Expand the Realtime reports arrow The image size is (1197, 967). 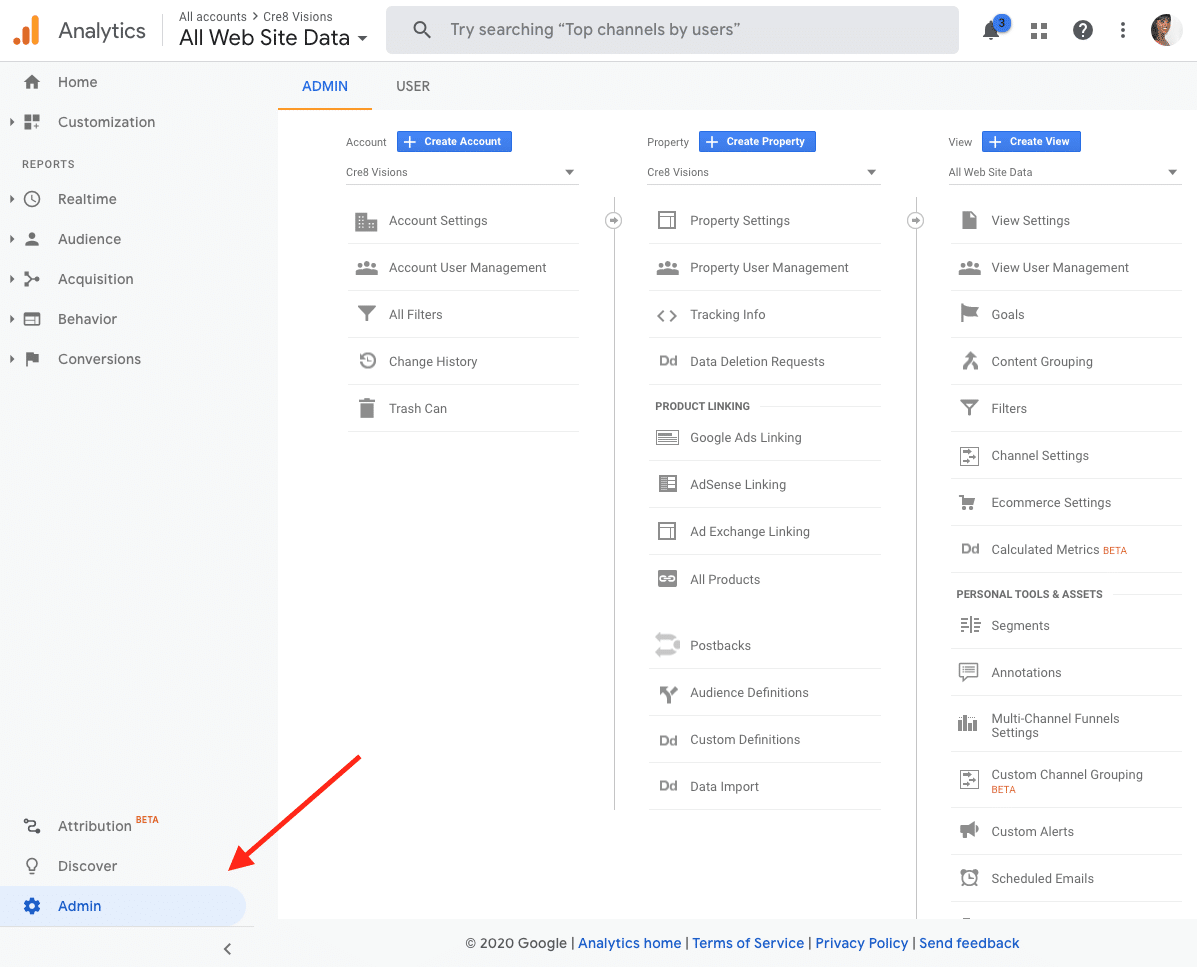coord(11,199)
